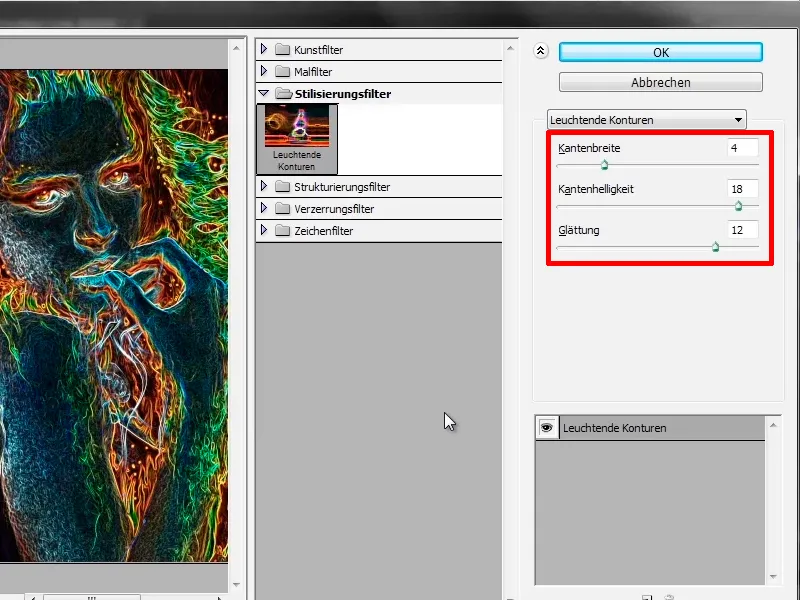Viewport: 800px width, 600px height.
Task: Collapse the Stilisierungsfilter folder triangle
Action: (264, 93)
